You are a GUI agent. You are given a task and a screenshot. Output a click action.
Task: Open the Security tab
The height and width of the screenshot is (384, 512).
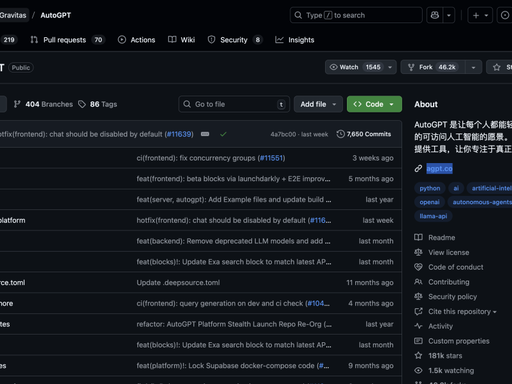point(235,40)
